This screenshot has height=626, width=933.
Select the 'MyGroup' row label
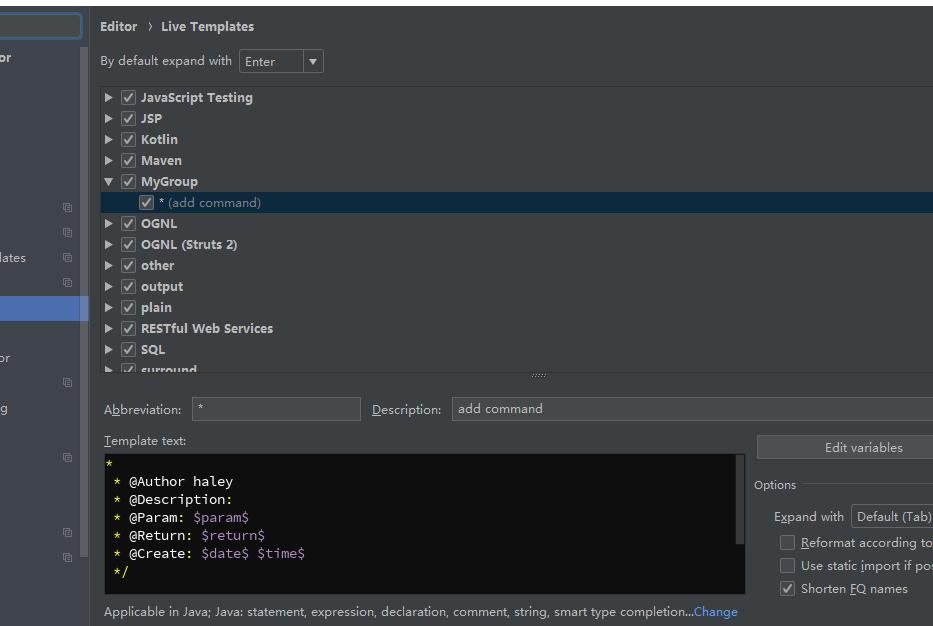(169, 181)
